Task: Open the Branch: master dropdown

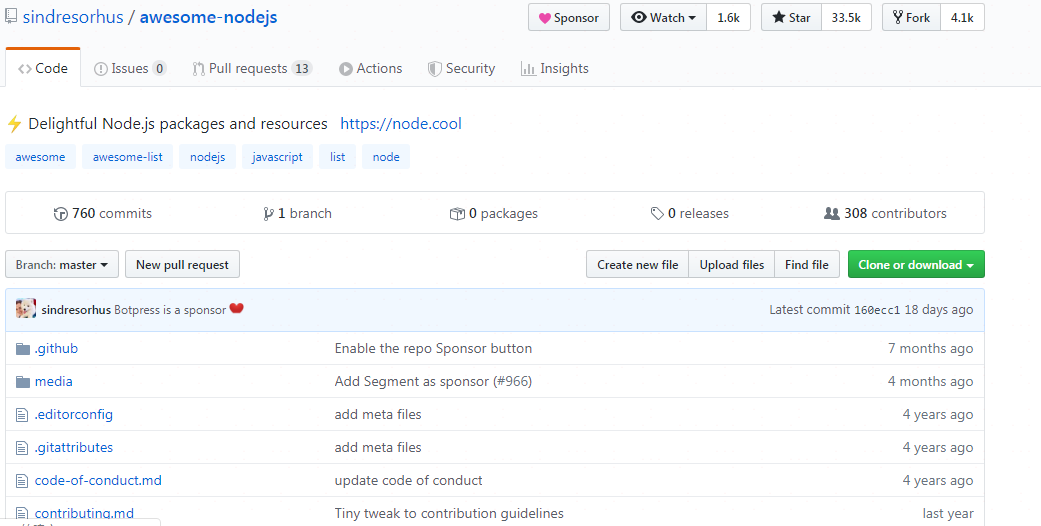Action: coord(62,265)
